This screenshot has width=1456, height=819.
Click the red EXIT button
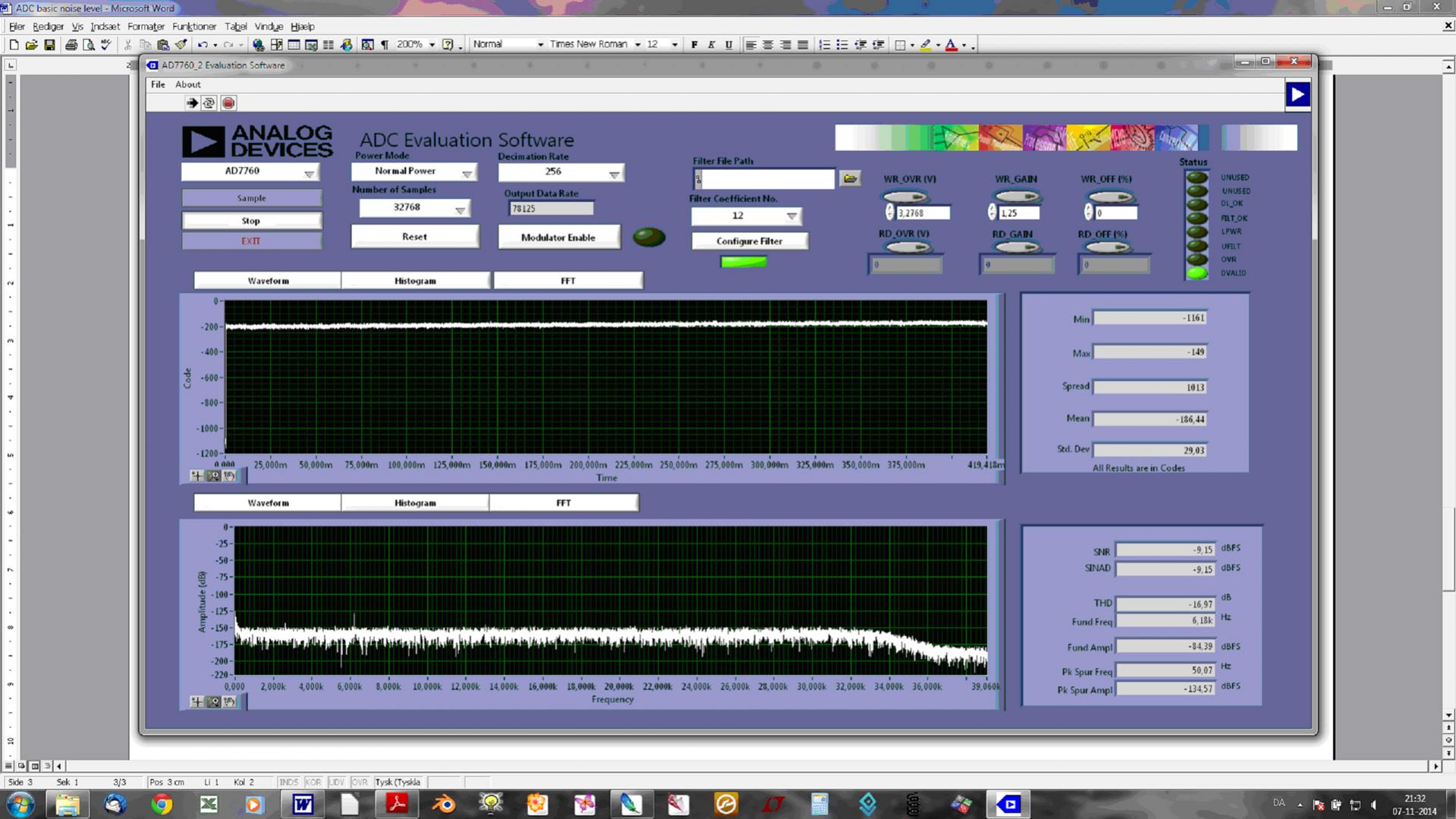(251, 241)
